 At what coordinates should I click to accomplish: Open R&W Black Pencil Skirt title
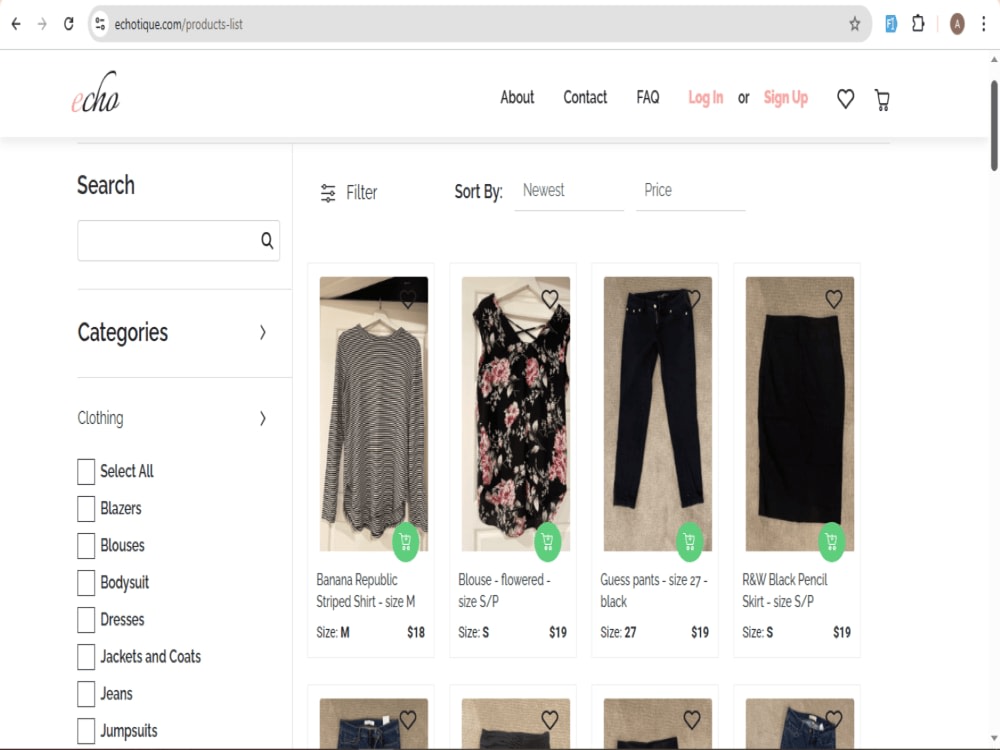(784, 591)
